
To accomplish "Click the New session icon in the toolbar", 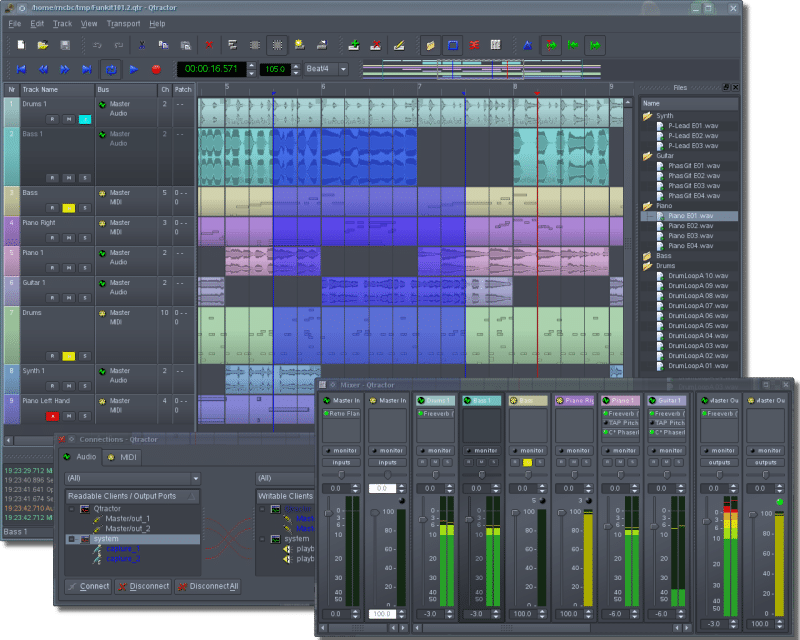I will 21,45.
